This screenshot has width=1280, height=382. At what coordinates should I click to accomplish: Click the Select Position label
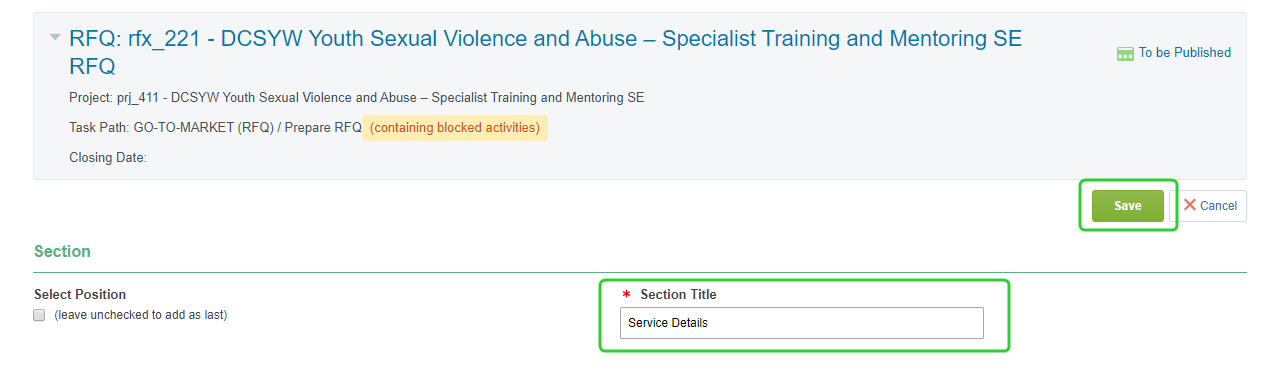point(80,294)
